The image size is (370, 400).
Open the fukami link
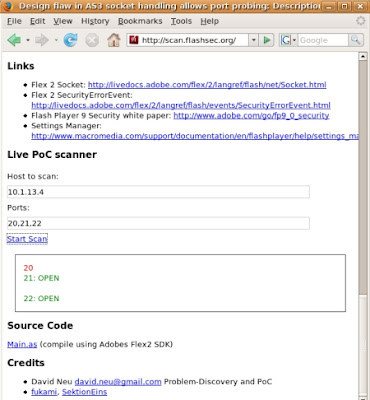pyautogui.click(x=44, y=392)
